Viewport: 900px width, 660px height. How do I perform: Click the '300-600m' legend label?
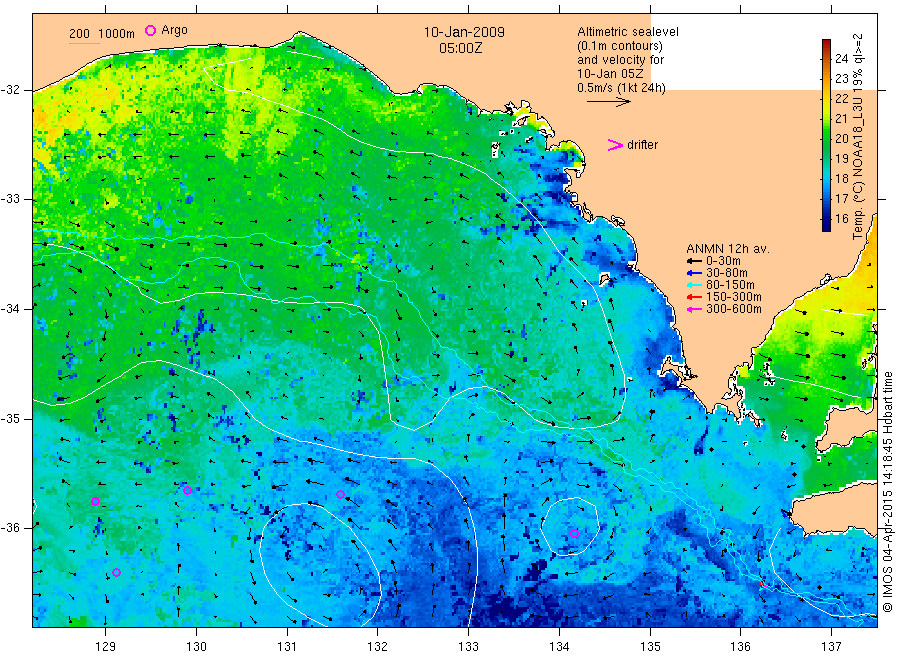(734, 309)
